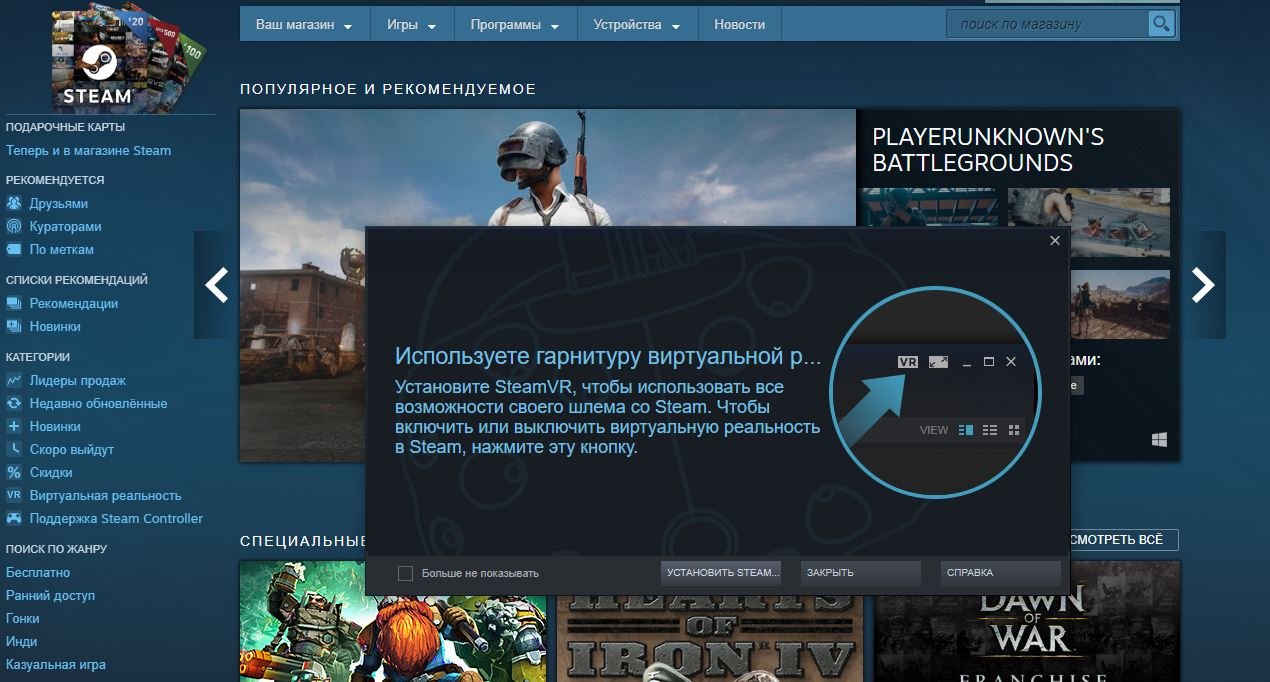Image resolution: width=1270 pixels, height=682 pixels.
Task: Open the "Устройства" navigation menu
Action: pyautogui.click(x=636, y=24)
